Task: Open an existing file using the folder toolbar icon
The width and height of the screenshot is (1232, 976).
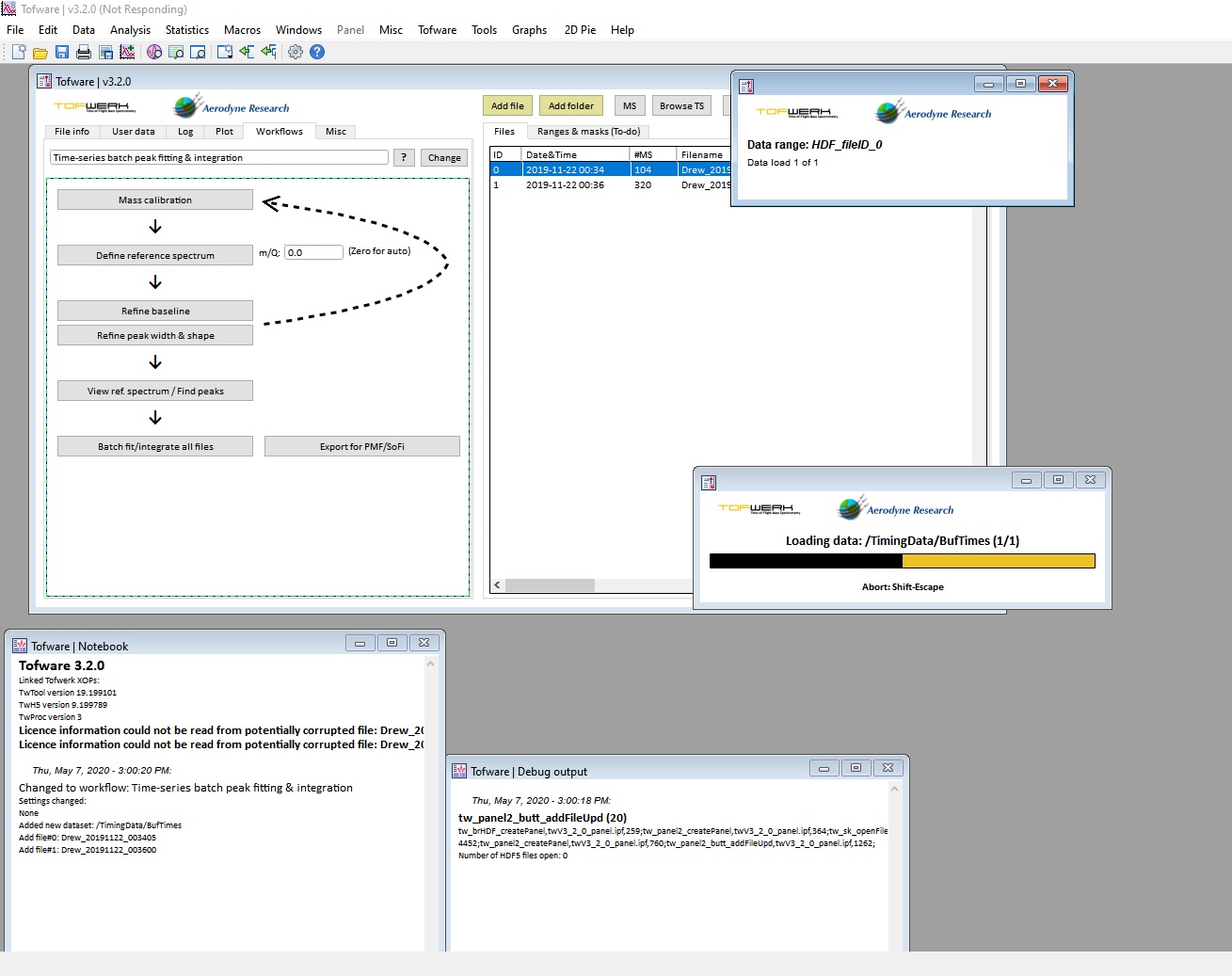Action: [40, 52]
